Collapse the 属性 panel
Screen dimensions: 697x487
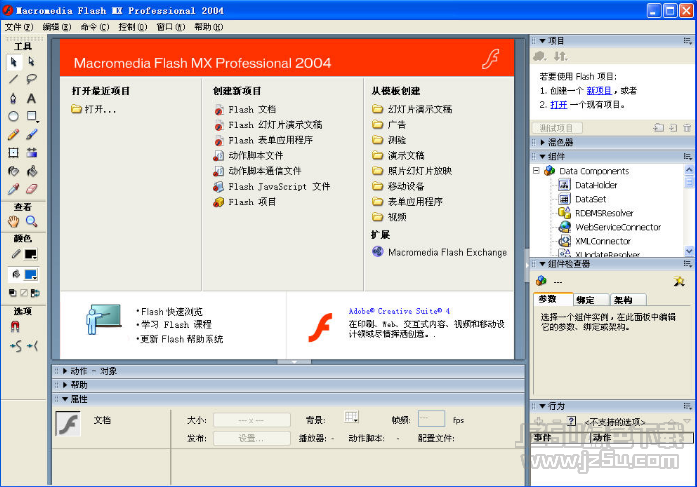(x=65, y=399)
